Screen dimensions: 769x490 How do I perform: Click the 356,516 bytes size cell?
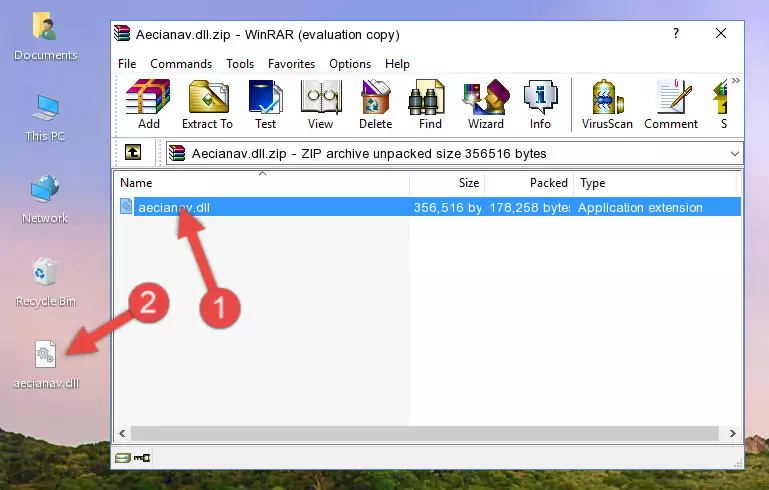tap(447, 207)
